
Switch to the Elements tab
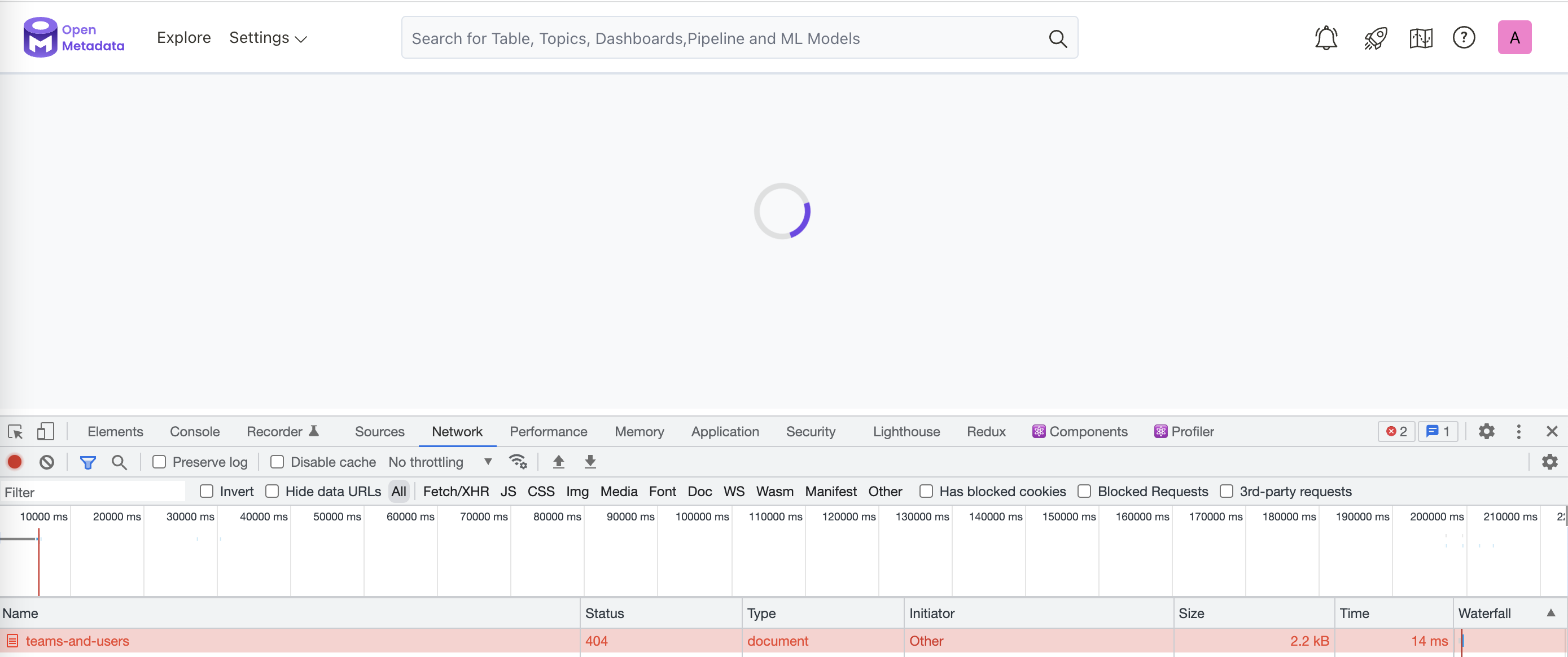pos(115,432)
